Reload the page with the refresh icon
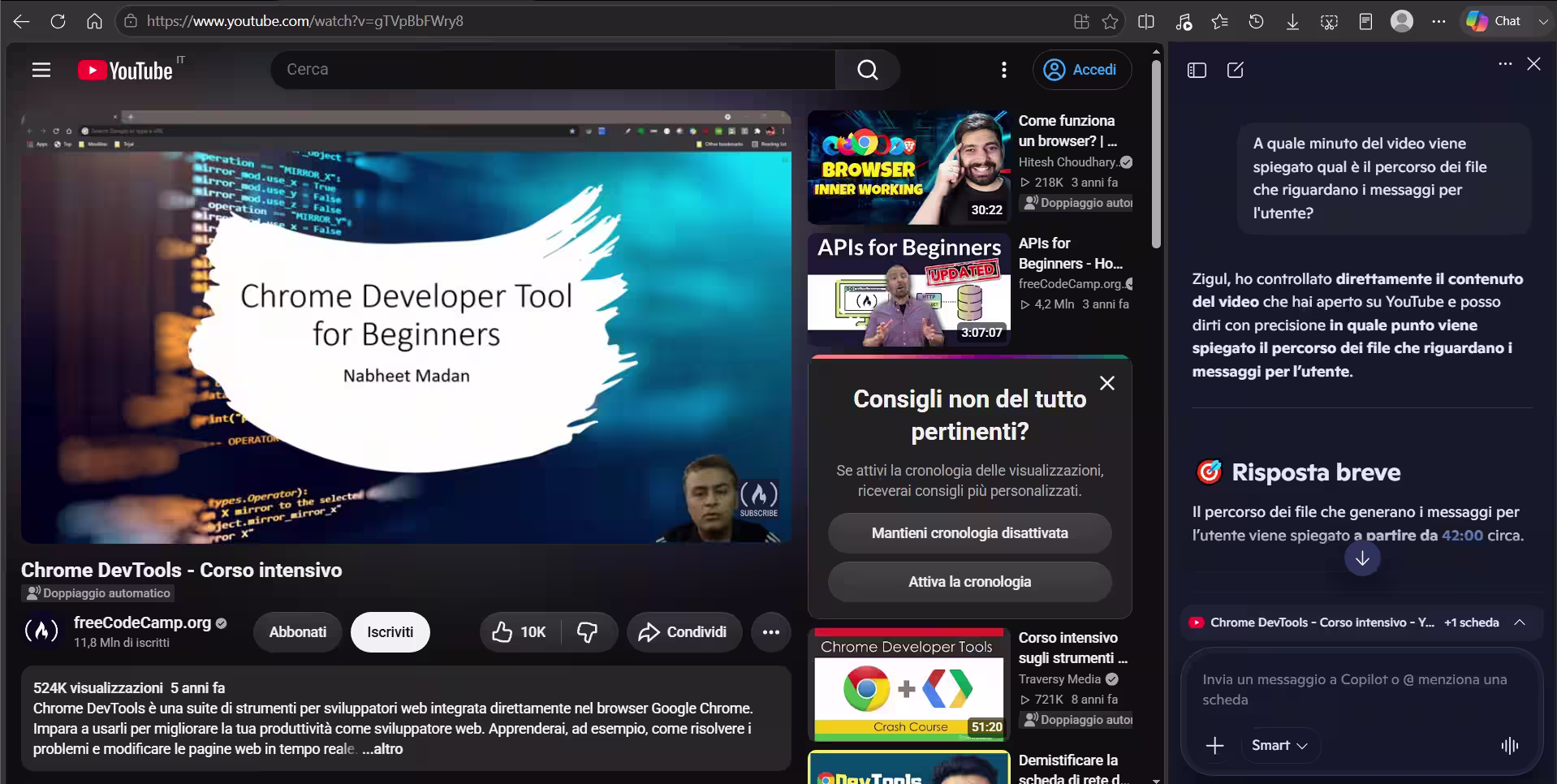This screenshot has width=1557, height=784. pyautogui.click(x=58, y=22)
